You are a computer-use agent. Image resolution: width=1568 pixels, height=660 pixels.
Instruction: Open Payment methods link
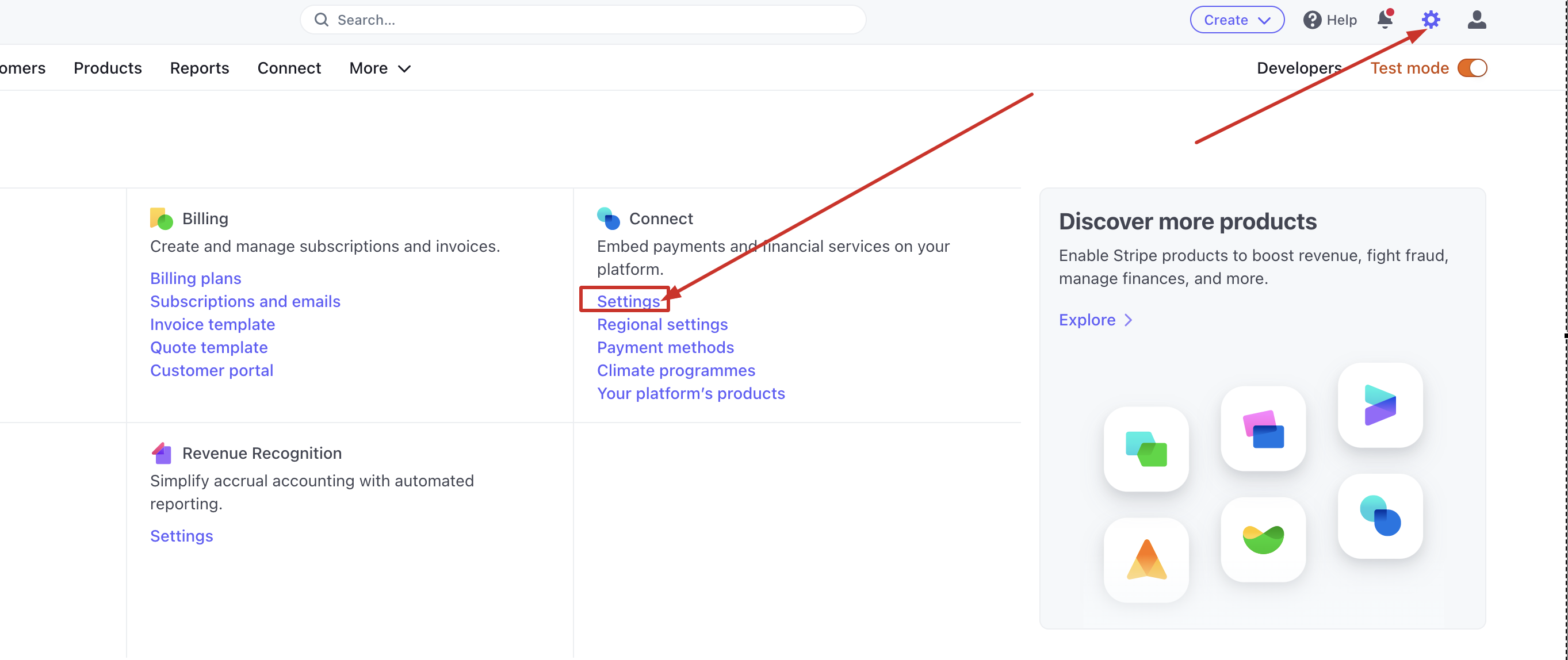click(666, 348)
